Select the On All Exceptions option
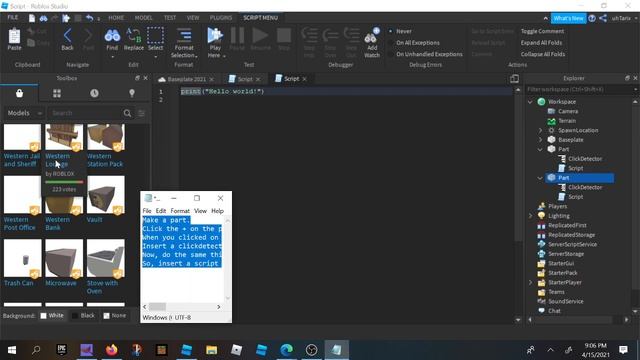Image resolution: width=640 pixels, height=360 pixels. 414,42
